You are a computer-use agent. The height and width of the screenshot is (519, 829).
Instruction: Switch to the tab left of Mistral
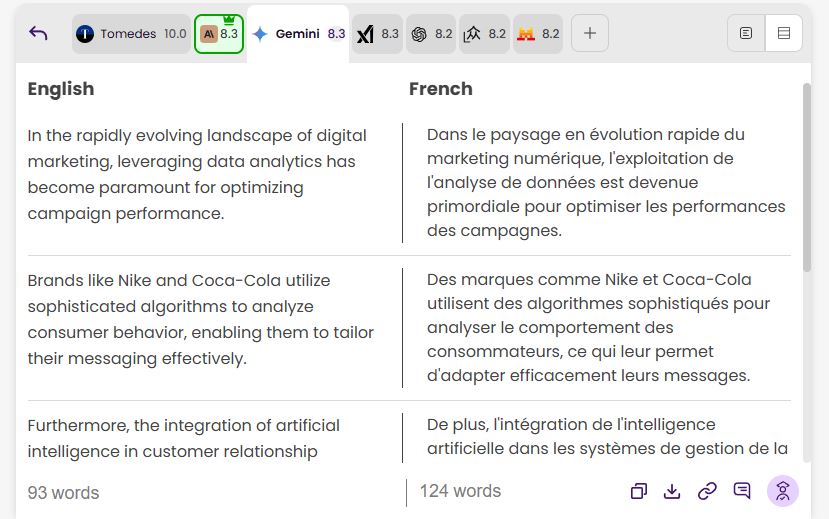[x=484, y=34]
